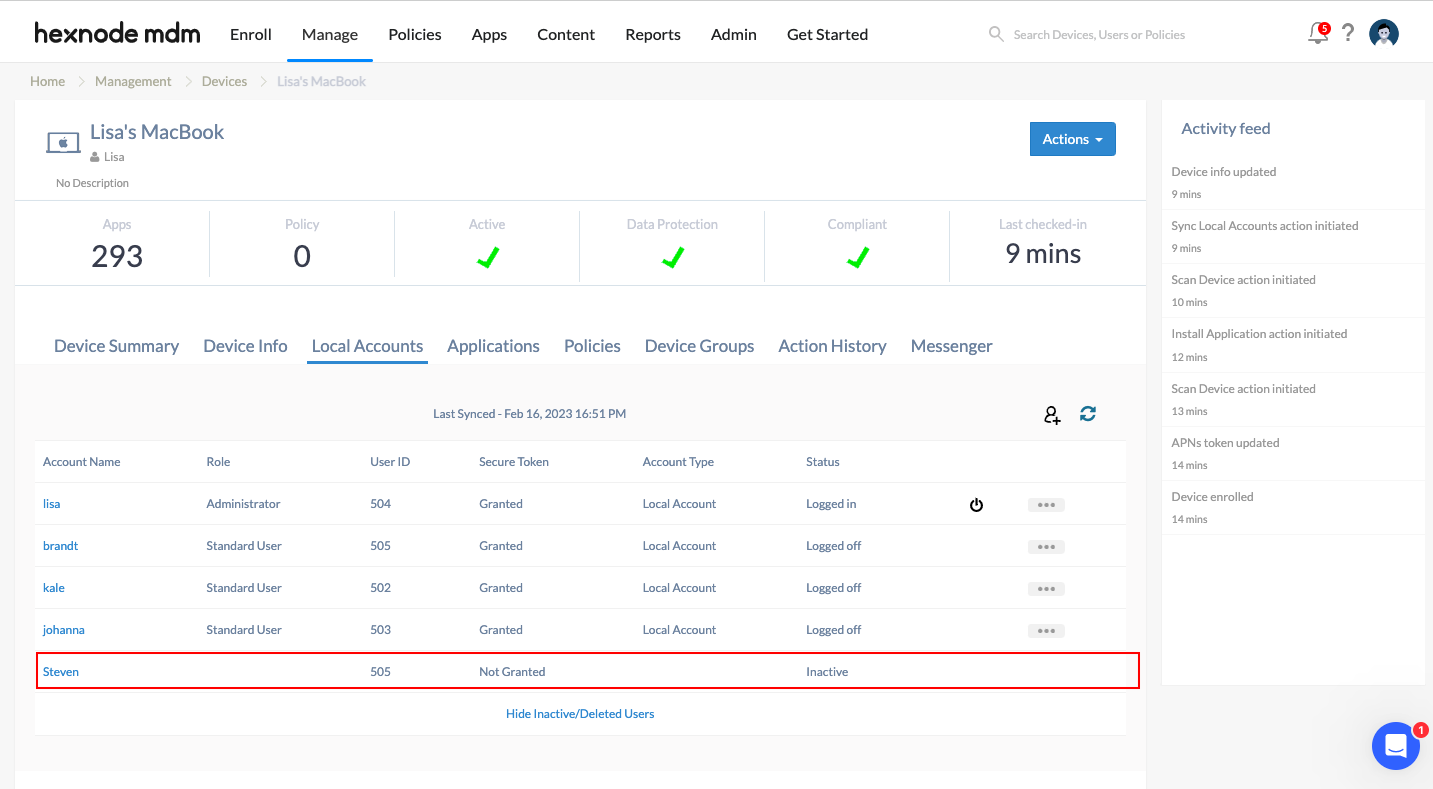The image size is (1433, 789).
Task: Switch to the Messenger tab
Action: pyautogui.click(x=951, y=346)
